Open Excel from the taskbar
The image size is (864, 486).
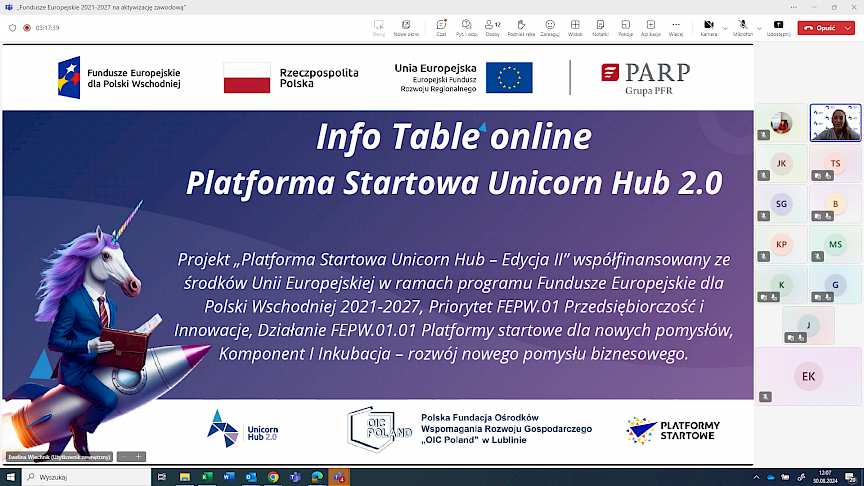[207, 477]
